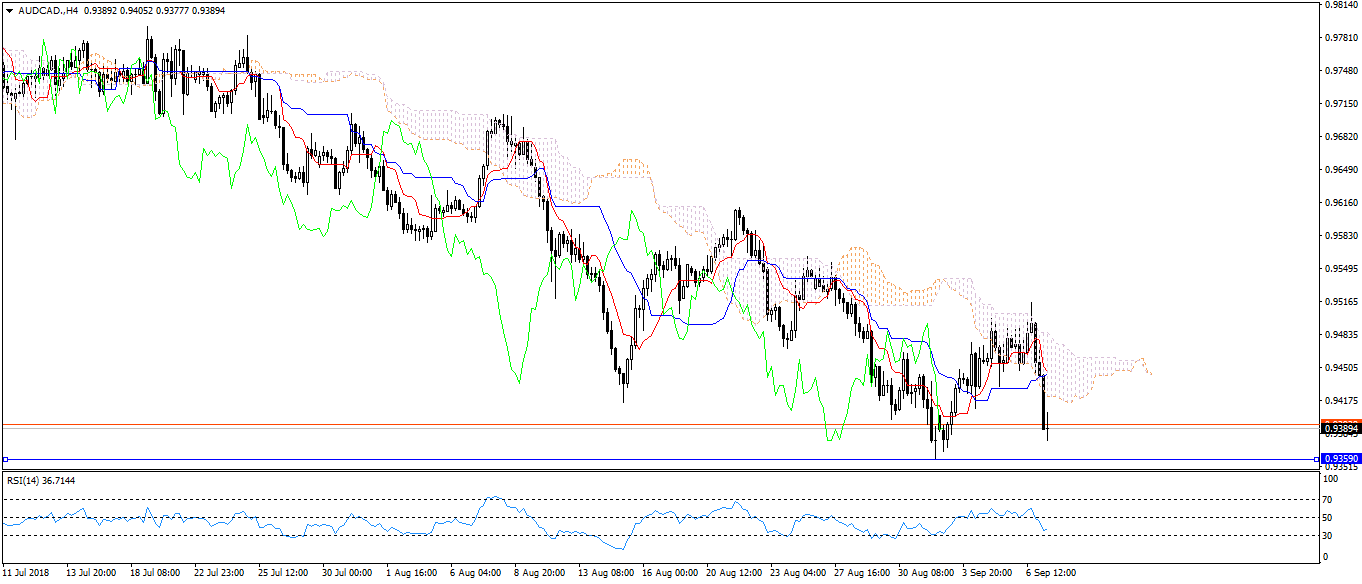Click the RSI scale value 100

(1329, 481)
